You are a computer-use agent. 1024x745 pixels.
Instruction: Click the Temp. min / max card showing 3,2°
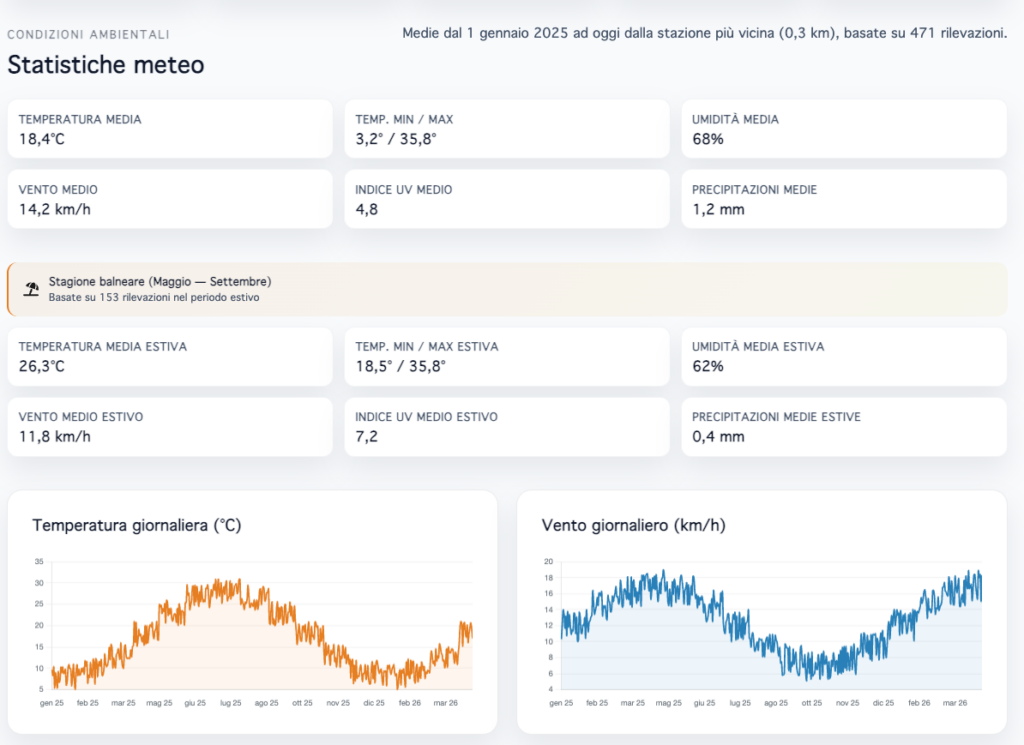[507, 129]
